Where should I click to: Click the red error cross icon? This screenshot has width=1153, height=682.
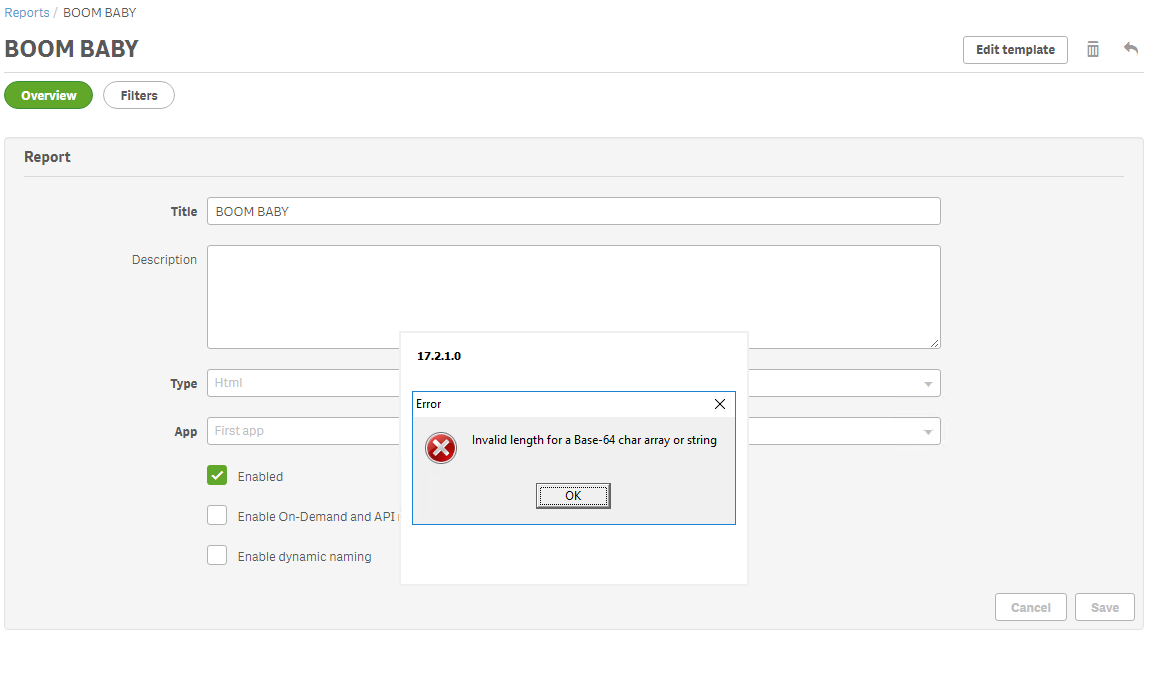point(441,448)
